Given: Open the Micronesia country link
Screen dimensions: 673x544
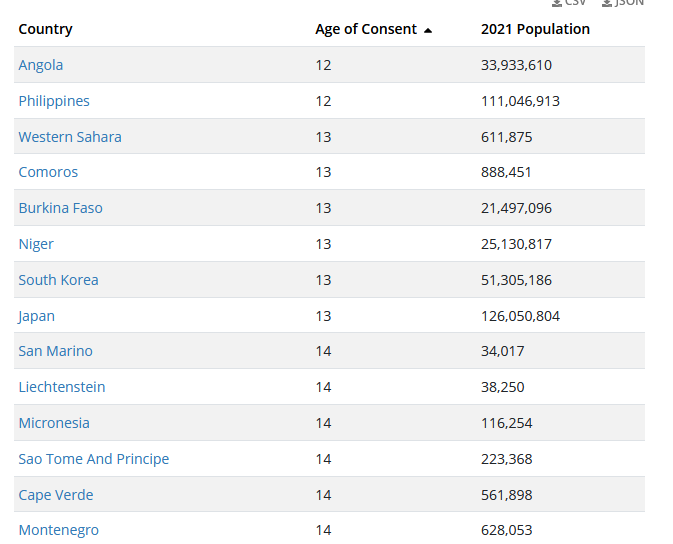Looking at the screenshot, I should point(54,423).
